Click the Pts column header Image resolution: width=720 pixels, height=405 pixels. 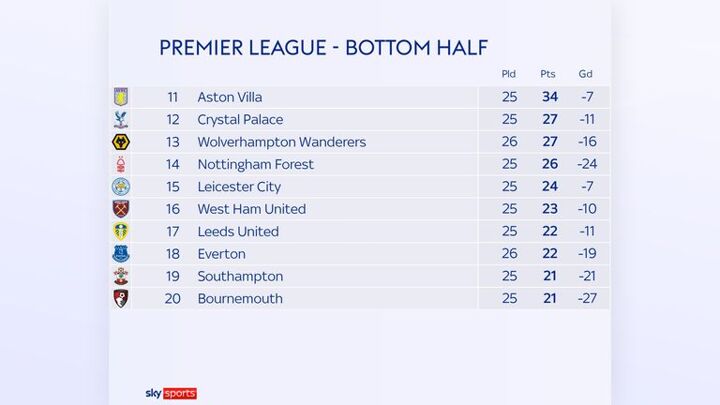[548, 74]
